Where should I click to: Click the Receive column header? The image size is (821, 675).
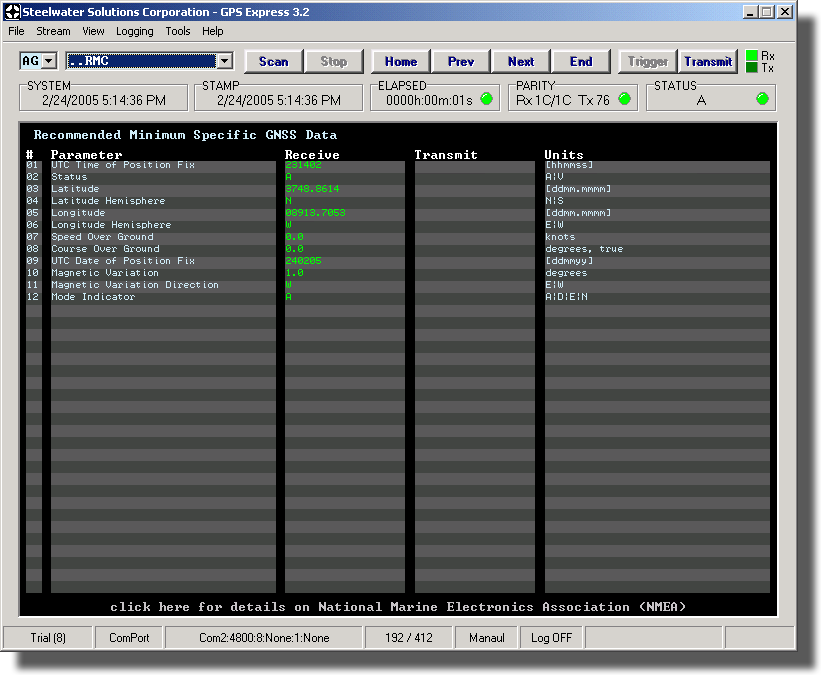(312, 155)
